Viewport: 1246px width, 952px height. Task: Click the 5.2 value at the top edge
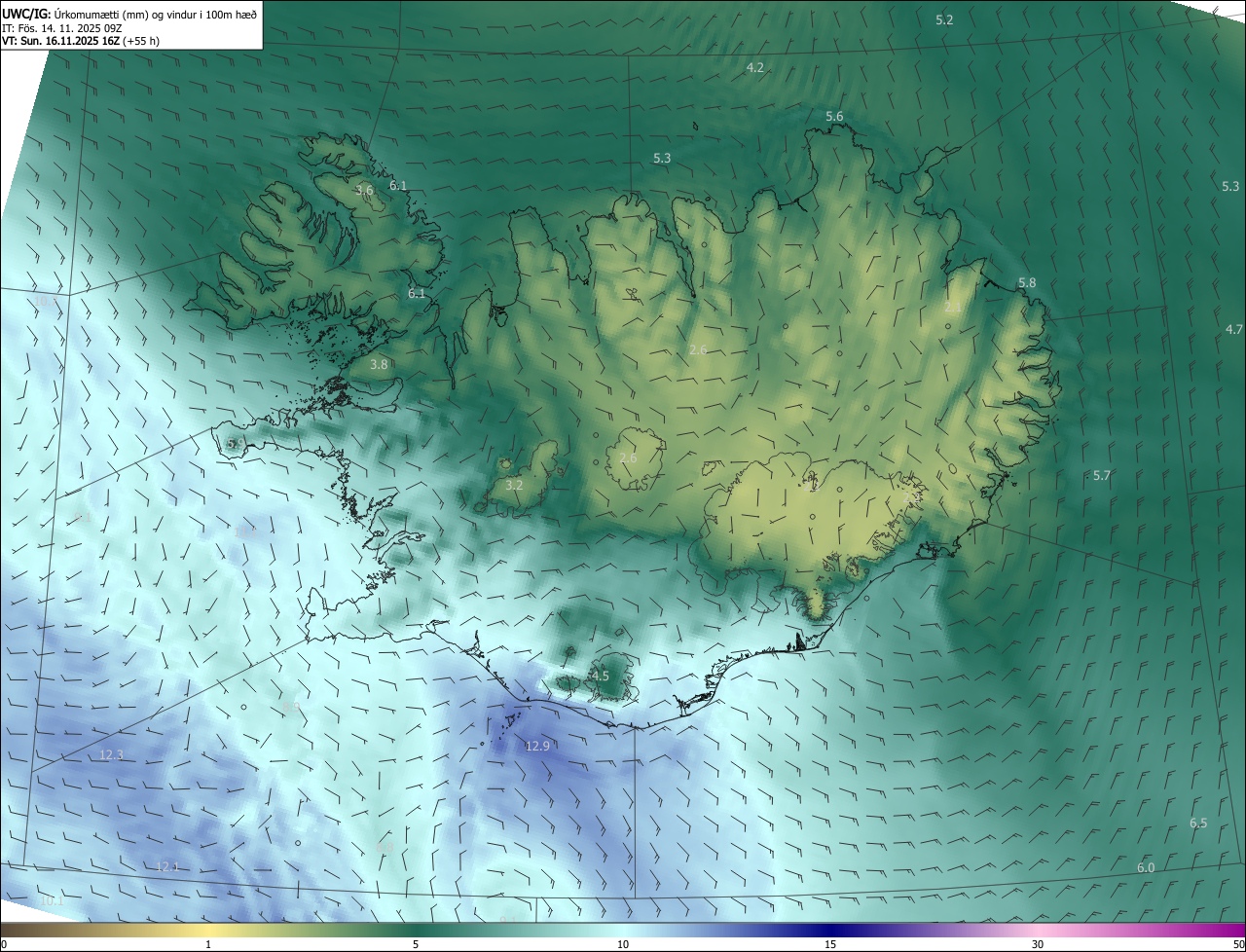tap(944, 20)
